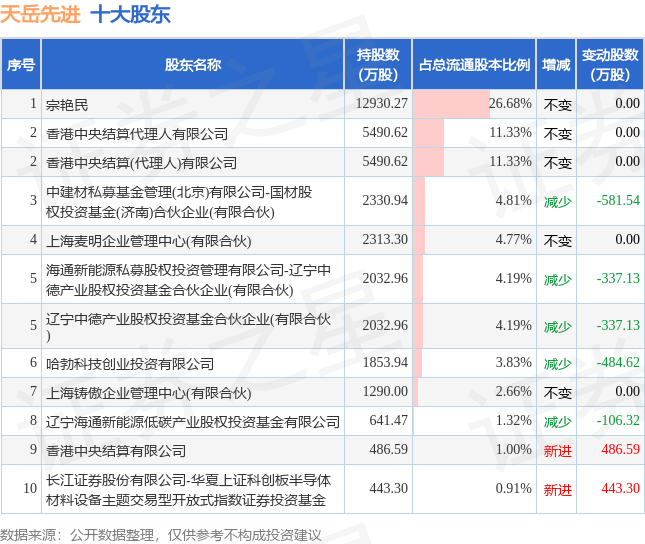Viewport: 645px width, 544px height.
Task: Select the 股东名称 column header
Action: click(193, 64)
